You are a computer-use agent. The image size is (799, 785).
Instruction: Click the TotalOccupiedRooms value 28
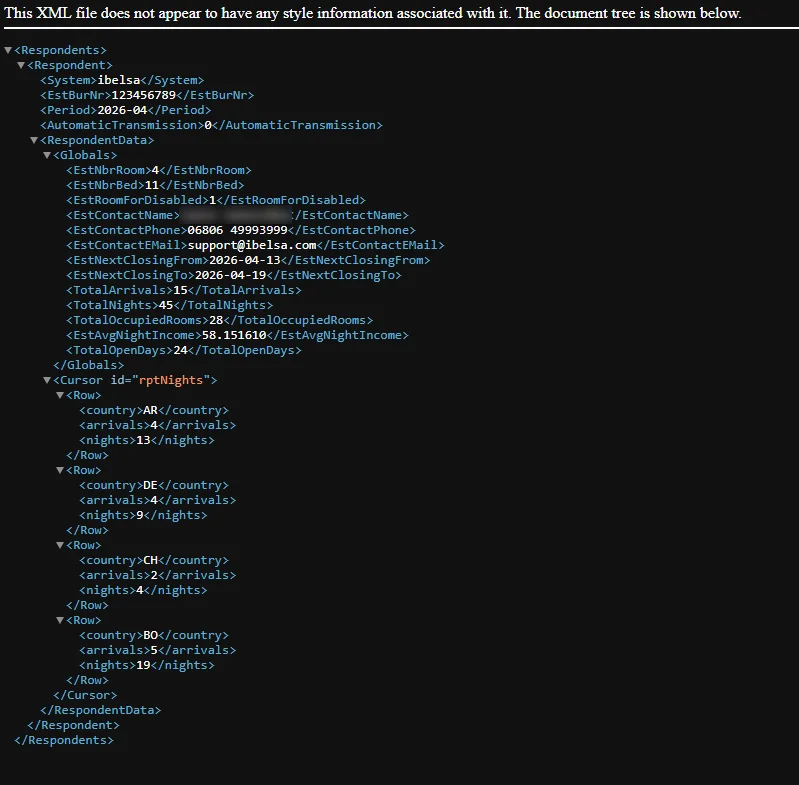click(216, 320)
